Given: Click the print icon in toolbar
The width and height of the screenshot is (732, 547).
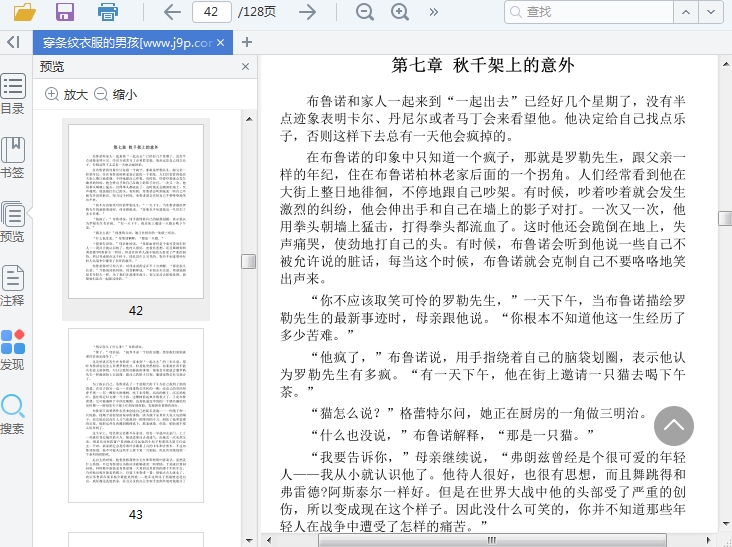Looking at the screenshot, I should click(x=108, y=12).
